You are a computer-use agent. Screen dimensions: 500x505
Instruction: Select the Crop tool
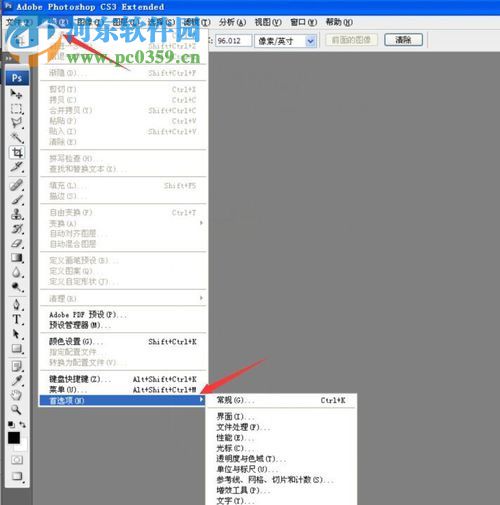point(17,152)
